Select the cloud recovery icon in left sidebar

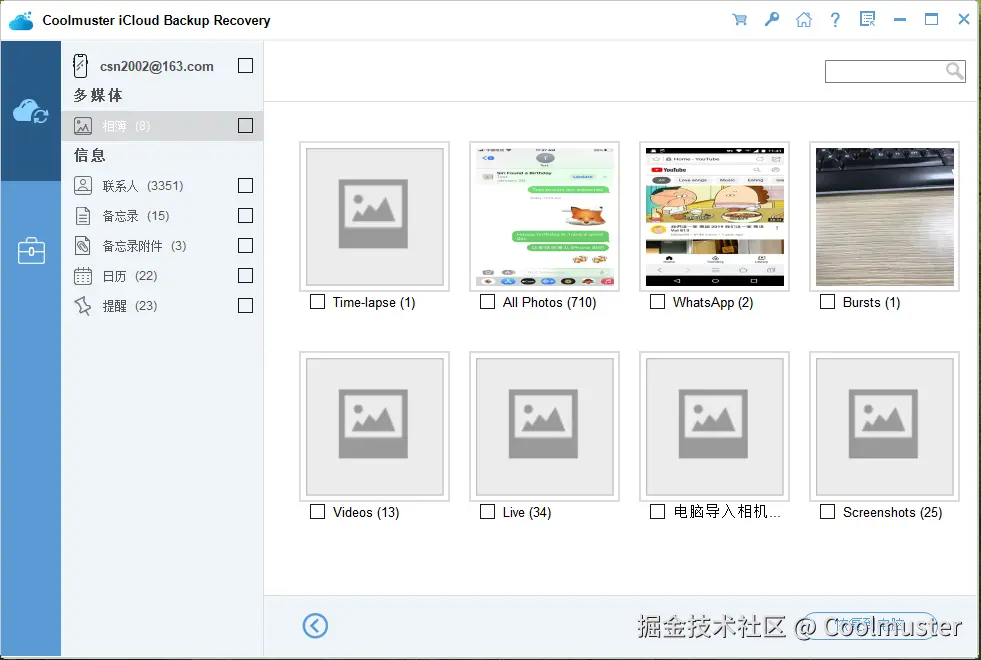coord(30,111)
